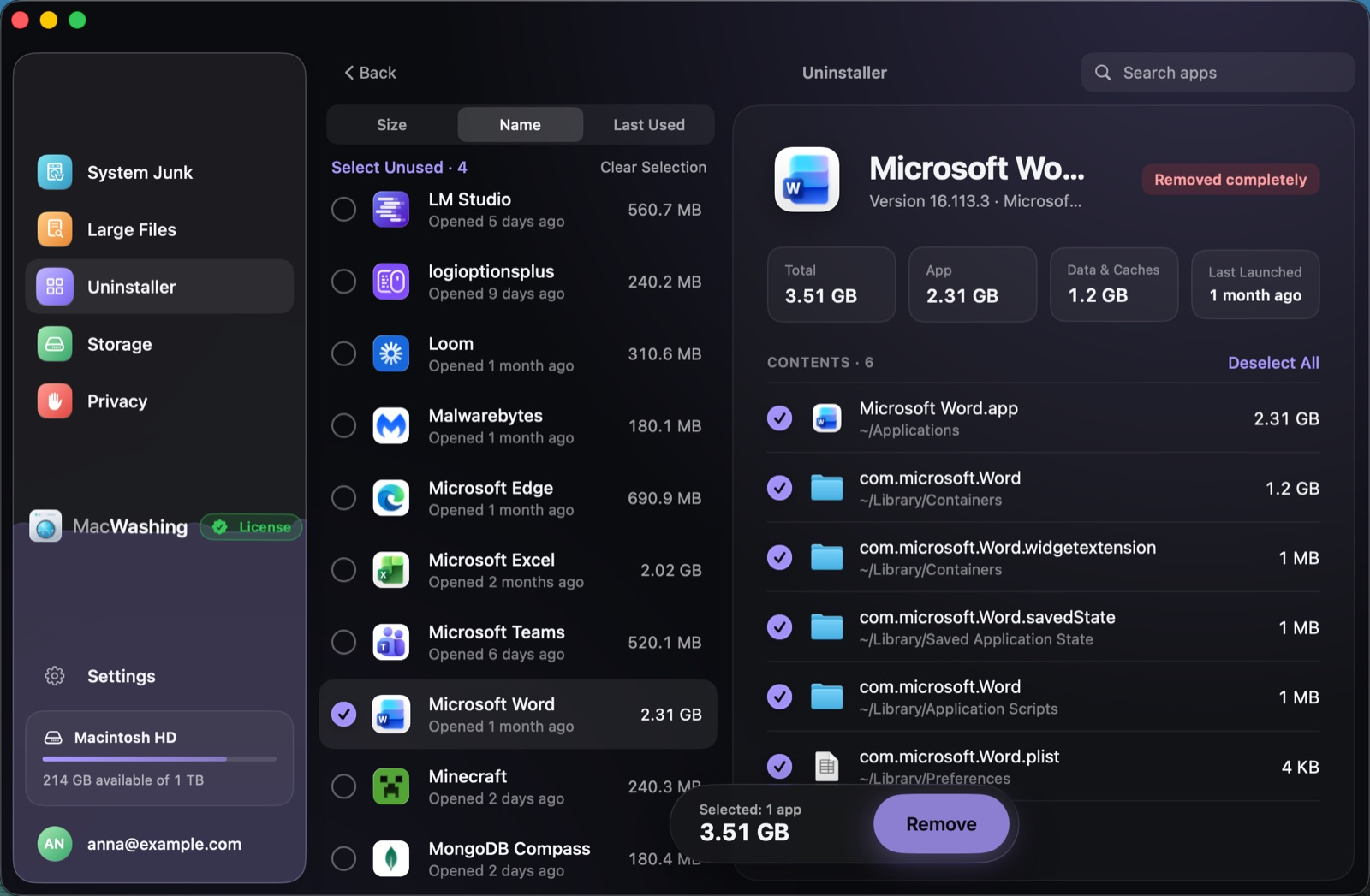Sort apps by Last Used tab
This screenshot has height=896, width=1370.
tap(649, 125)
